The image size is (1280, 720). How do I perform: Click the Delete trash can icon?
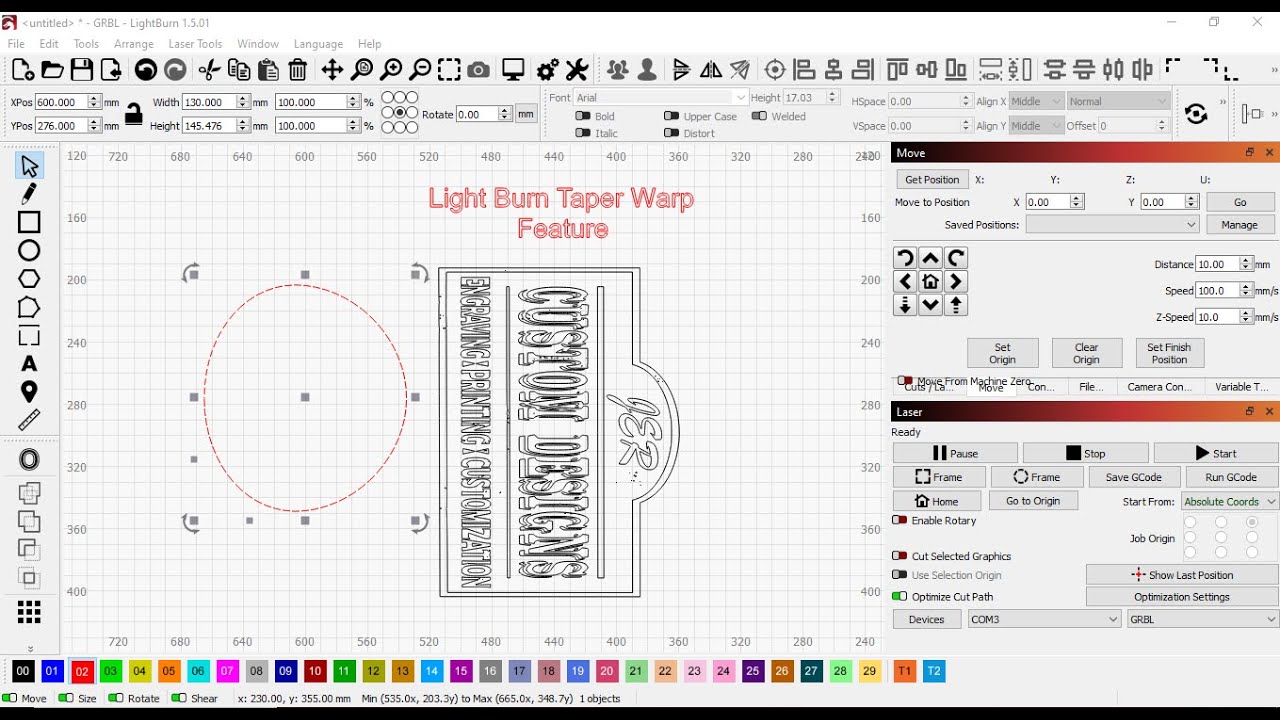point(298,69)
